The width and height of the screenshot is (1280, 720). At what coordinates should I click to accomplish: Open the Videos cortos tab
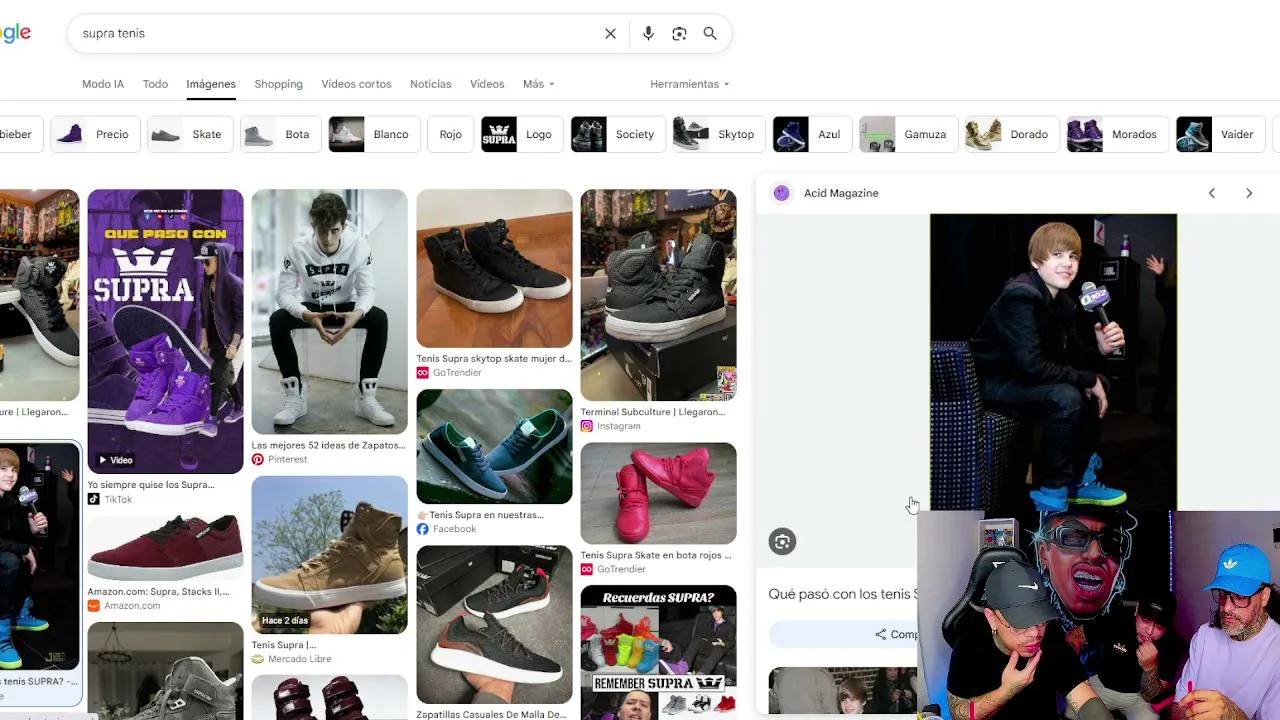pos(356,84)
